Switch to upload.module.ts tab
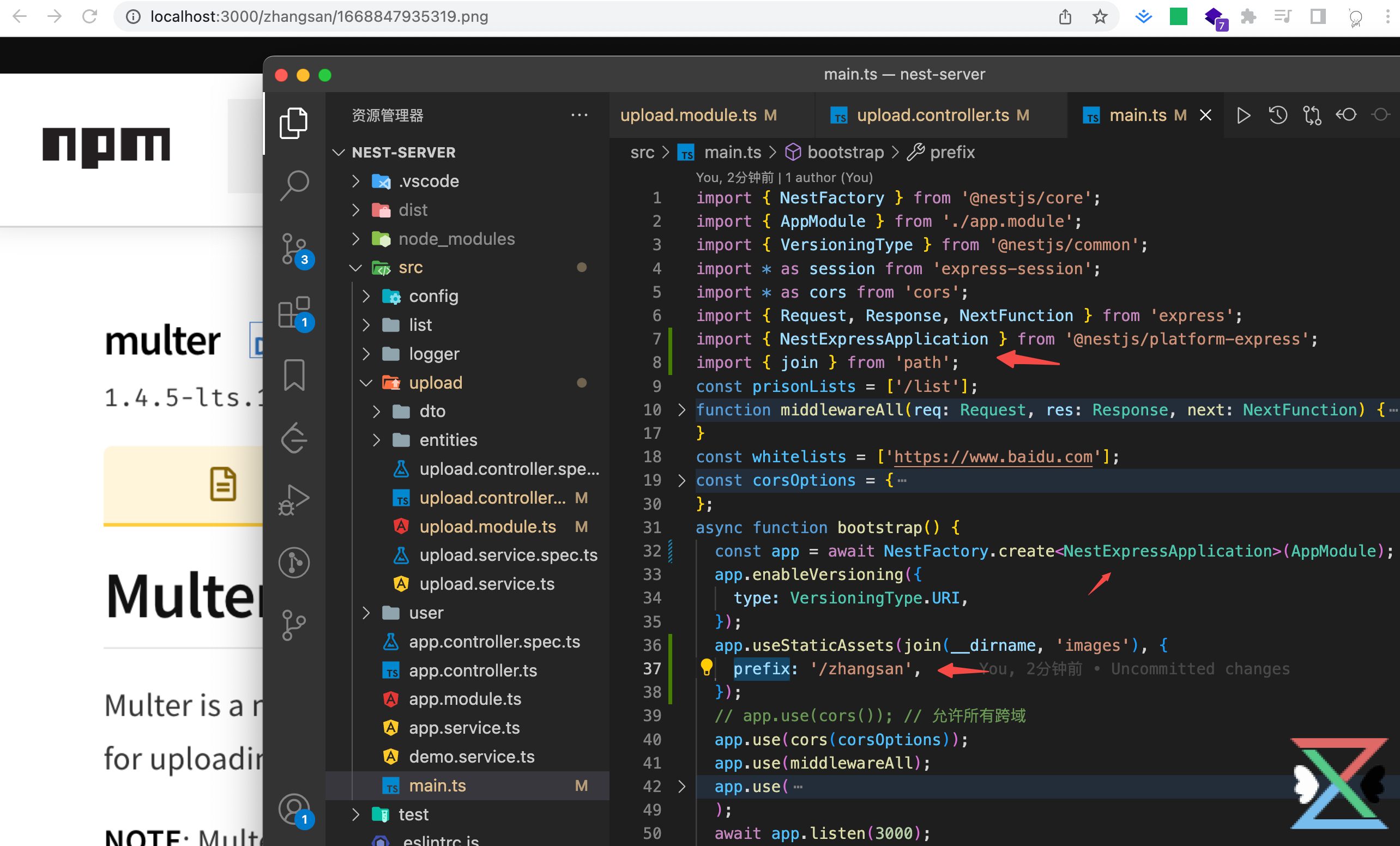The height and width of the screenshot is (846, 1400). pyautogui.click(x=688, y=116)
